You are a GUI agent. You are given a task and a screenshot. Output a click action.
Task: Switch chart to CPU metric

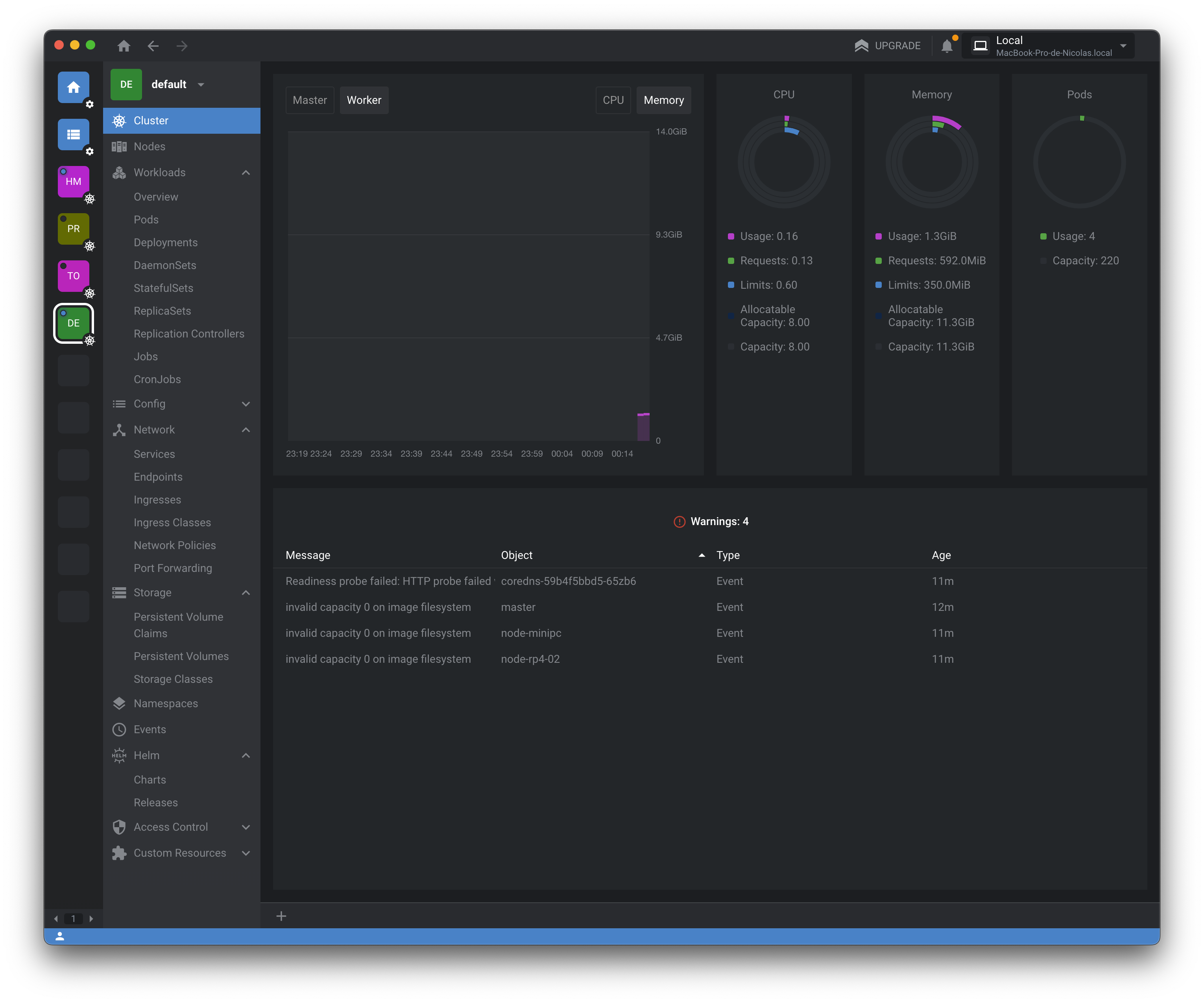613,100
